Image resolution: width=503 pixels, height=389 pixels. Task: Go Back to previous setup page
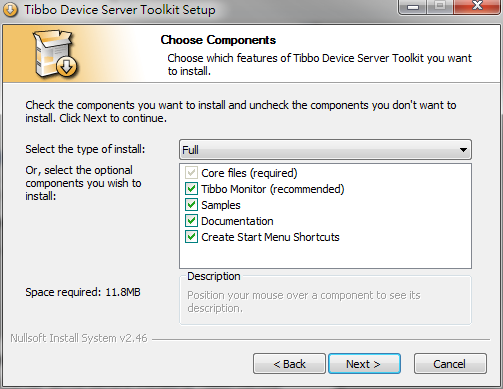(289, 364)
